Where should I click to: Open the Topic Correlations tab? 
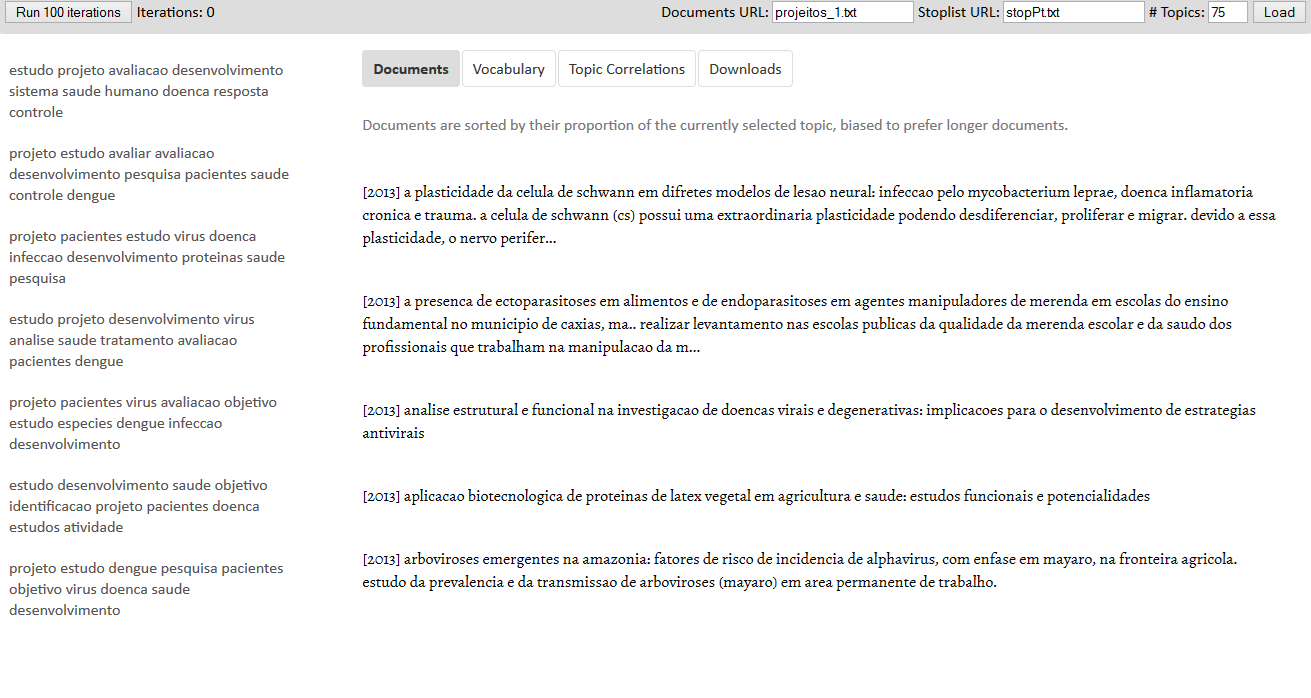coord(626,69)
